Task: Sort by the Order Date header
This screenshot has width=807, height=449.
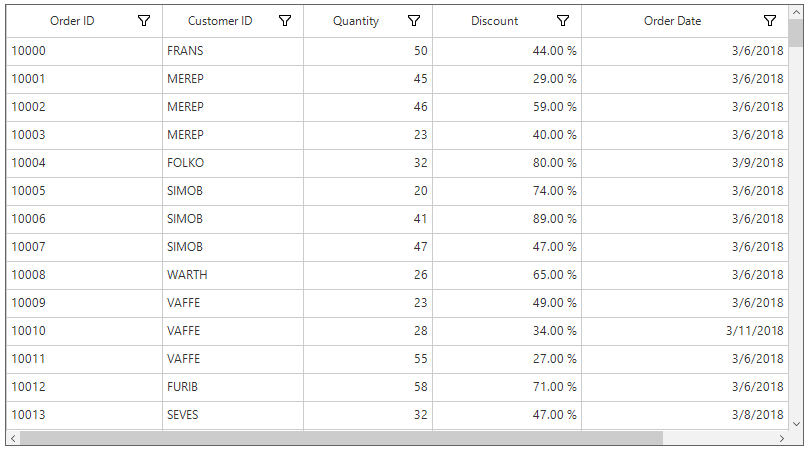Action: [672, 21]
